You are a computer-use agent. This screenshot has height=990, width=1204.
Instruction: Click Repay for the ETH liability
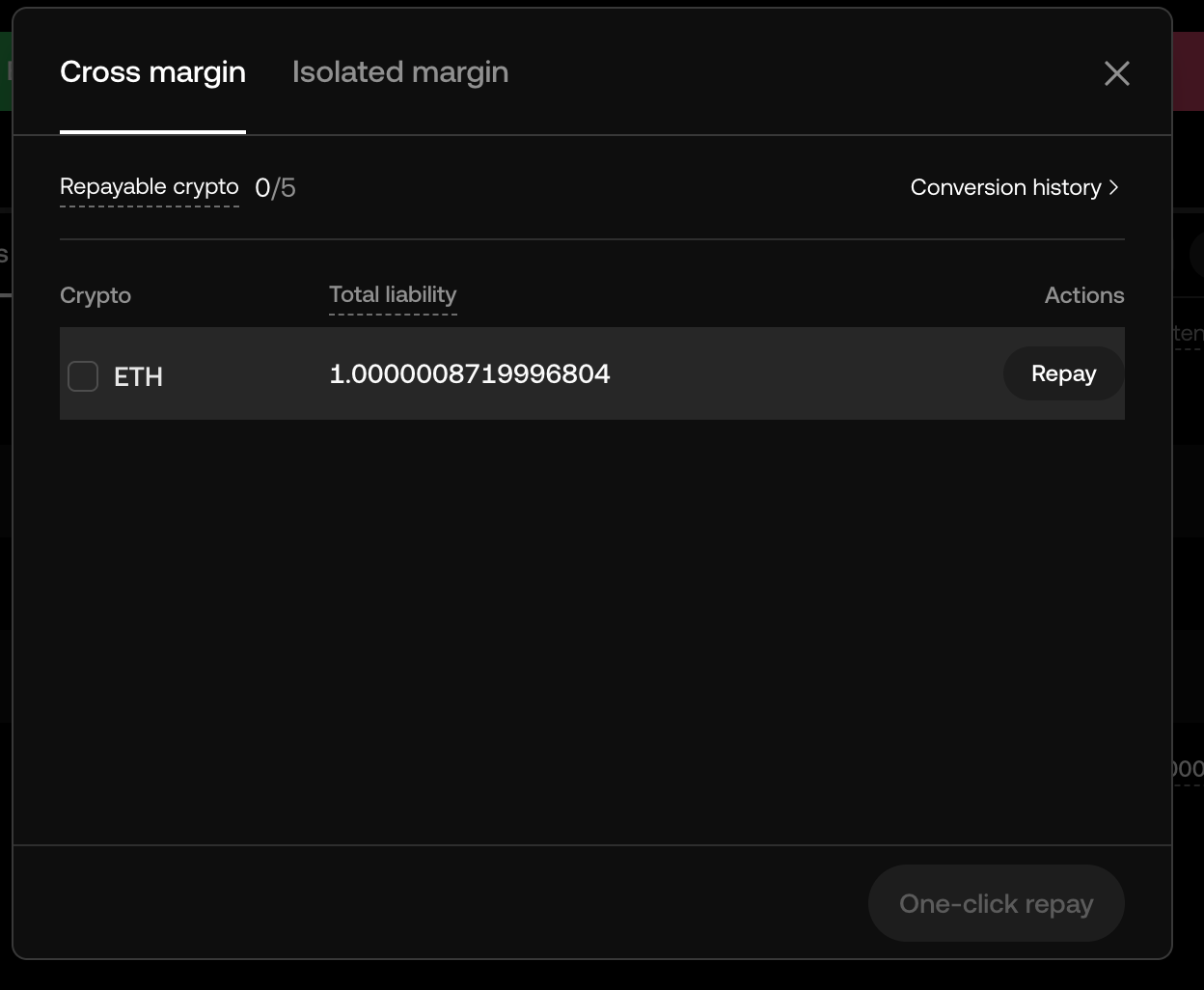coord(1062,373)
